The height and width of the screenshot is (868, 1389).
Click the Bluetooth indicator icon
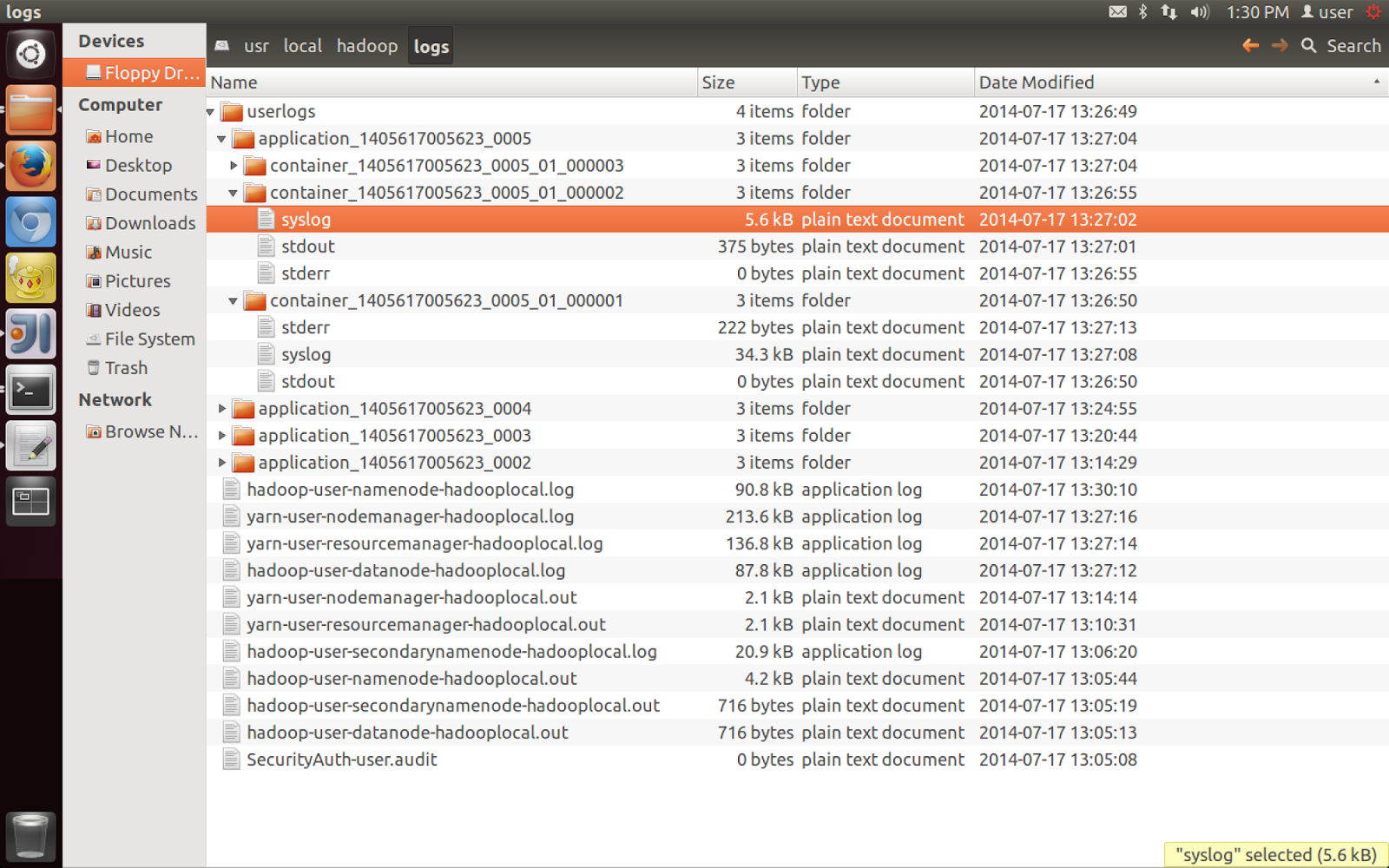click(1142, 12)
